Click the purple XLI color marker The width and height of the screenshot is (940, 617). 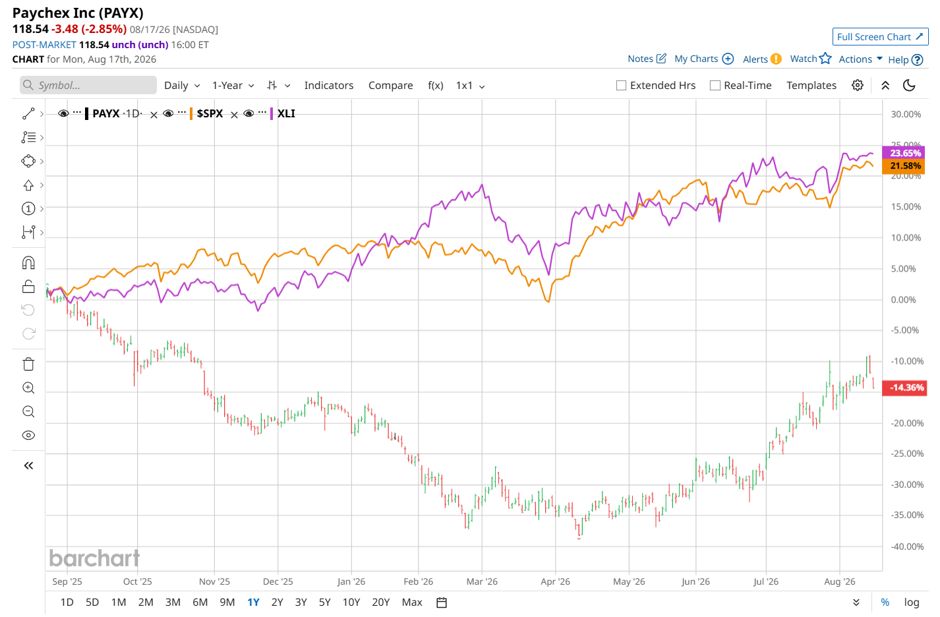(272, 113)
